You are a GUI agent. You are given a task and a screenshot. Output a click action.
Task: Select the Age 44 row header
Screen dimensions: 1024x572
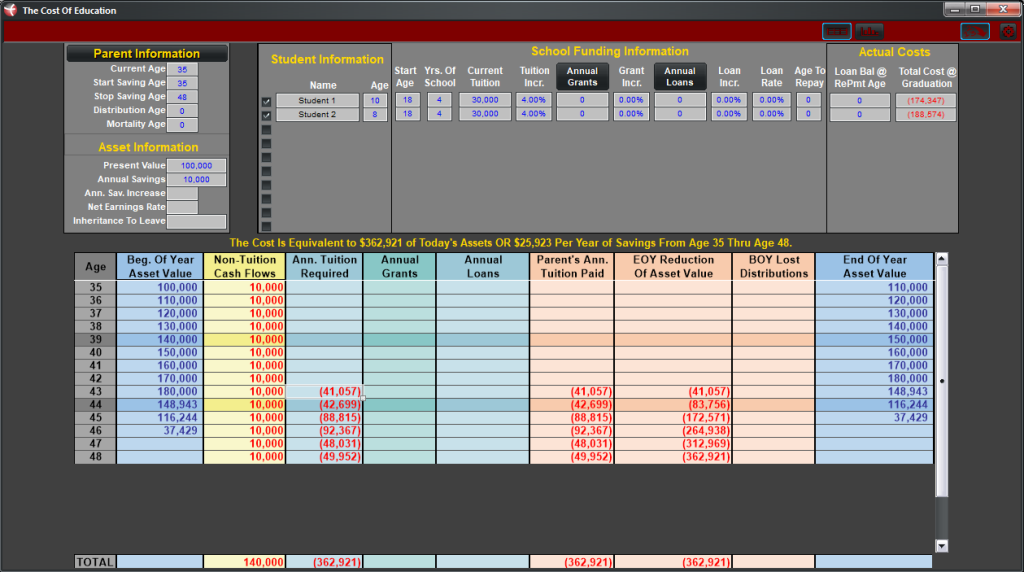95,405
